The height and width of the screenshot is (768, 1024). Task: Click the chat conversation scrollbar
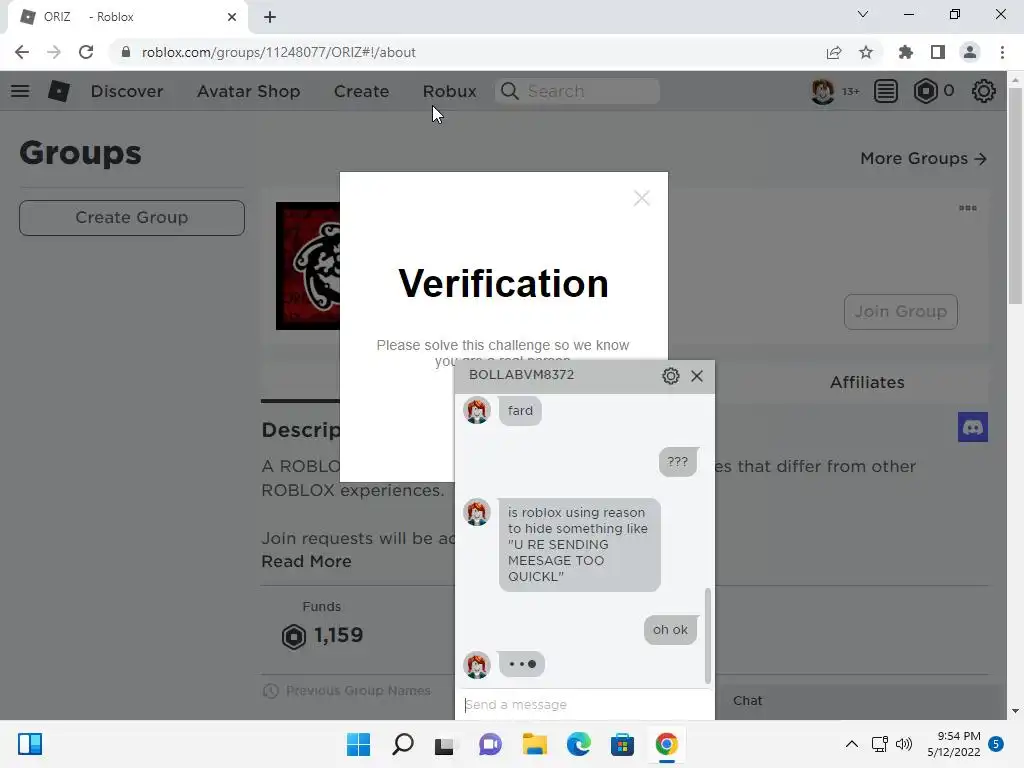[707, 635]
